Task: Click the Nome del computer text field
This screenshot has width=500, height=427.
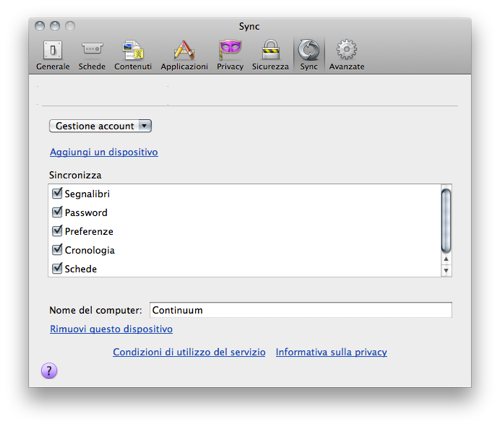Action: tap(301, 310)
